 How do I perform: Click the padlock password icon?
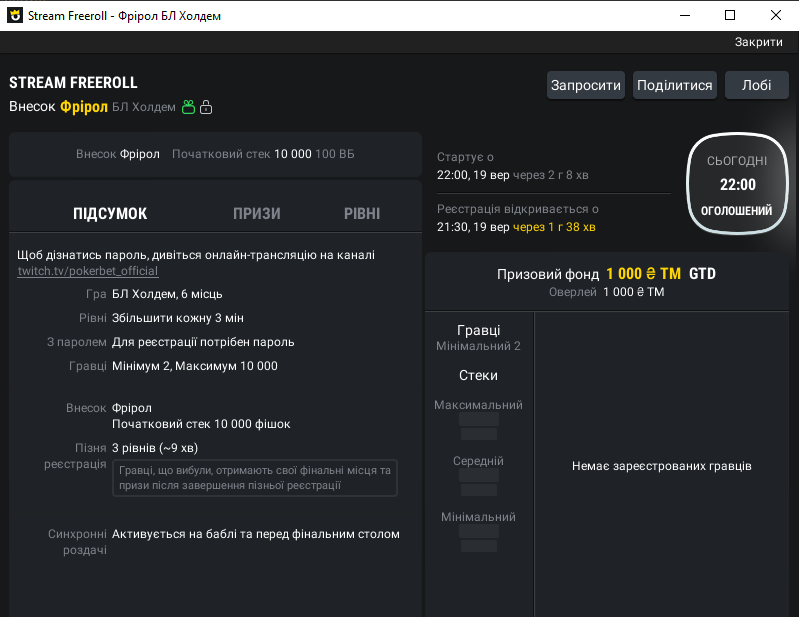click(x=206, y=107)
